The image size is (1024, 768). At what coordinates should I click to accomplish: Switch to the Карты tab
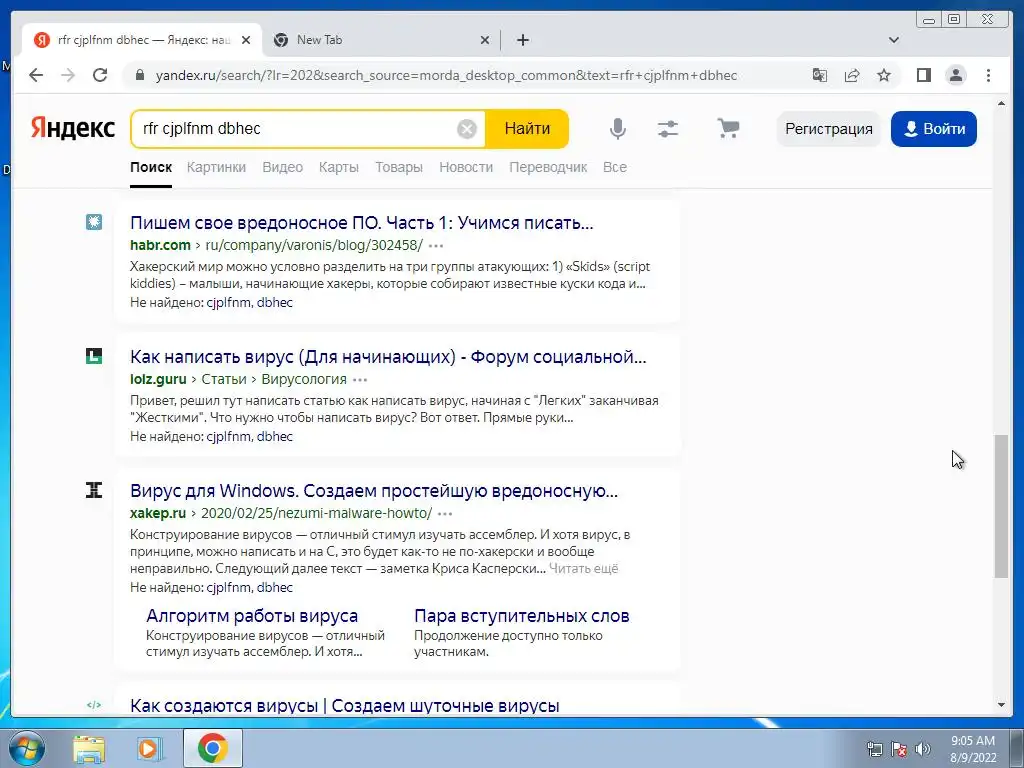tap(339, 167)
